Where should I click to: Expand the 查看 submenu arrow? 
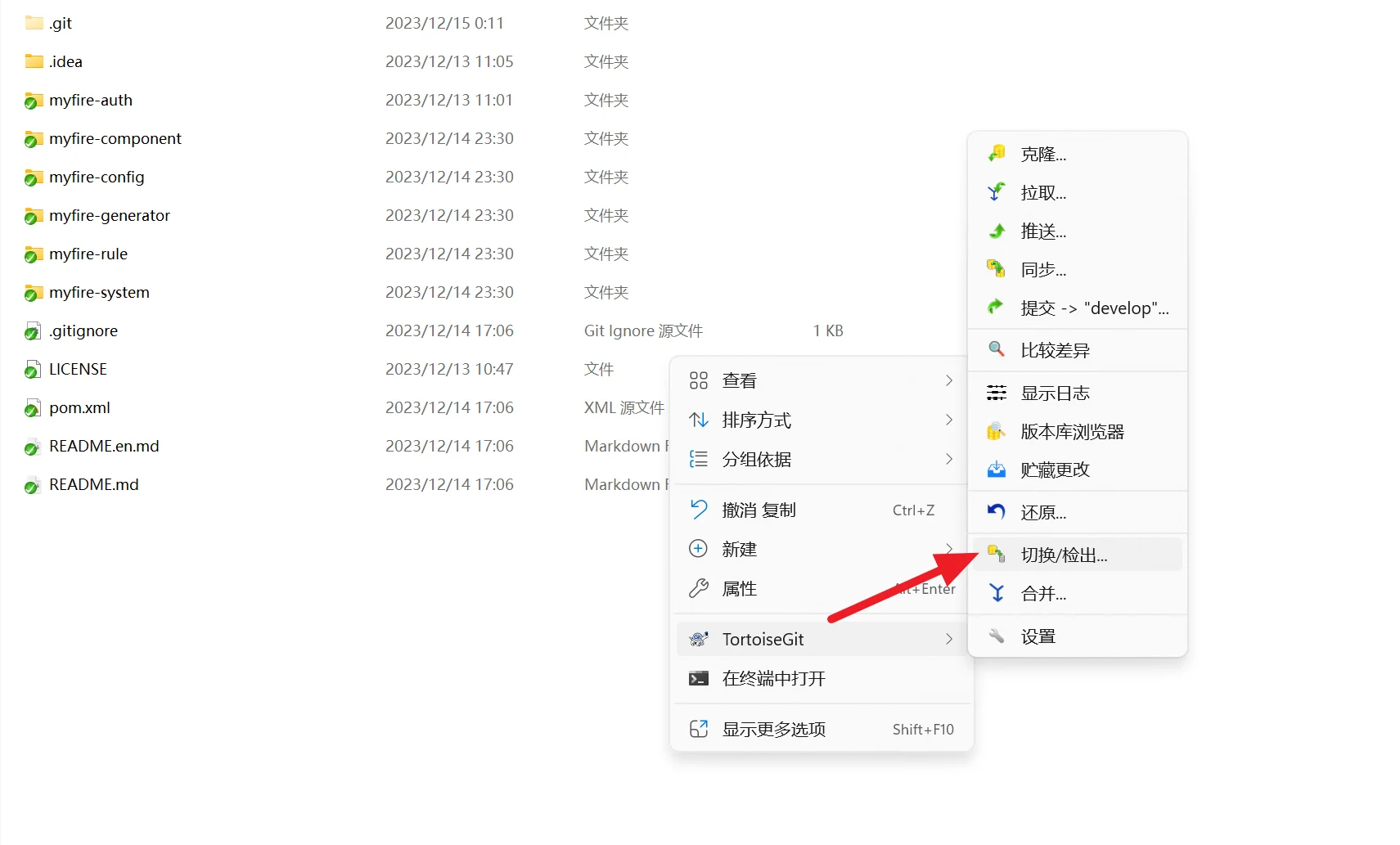tap(948, 380)
